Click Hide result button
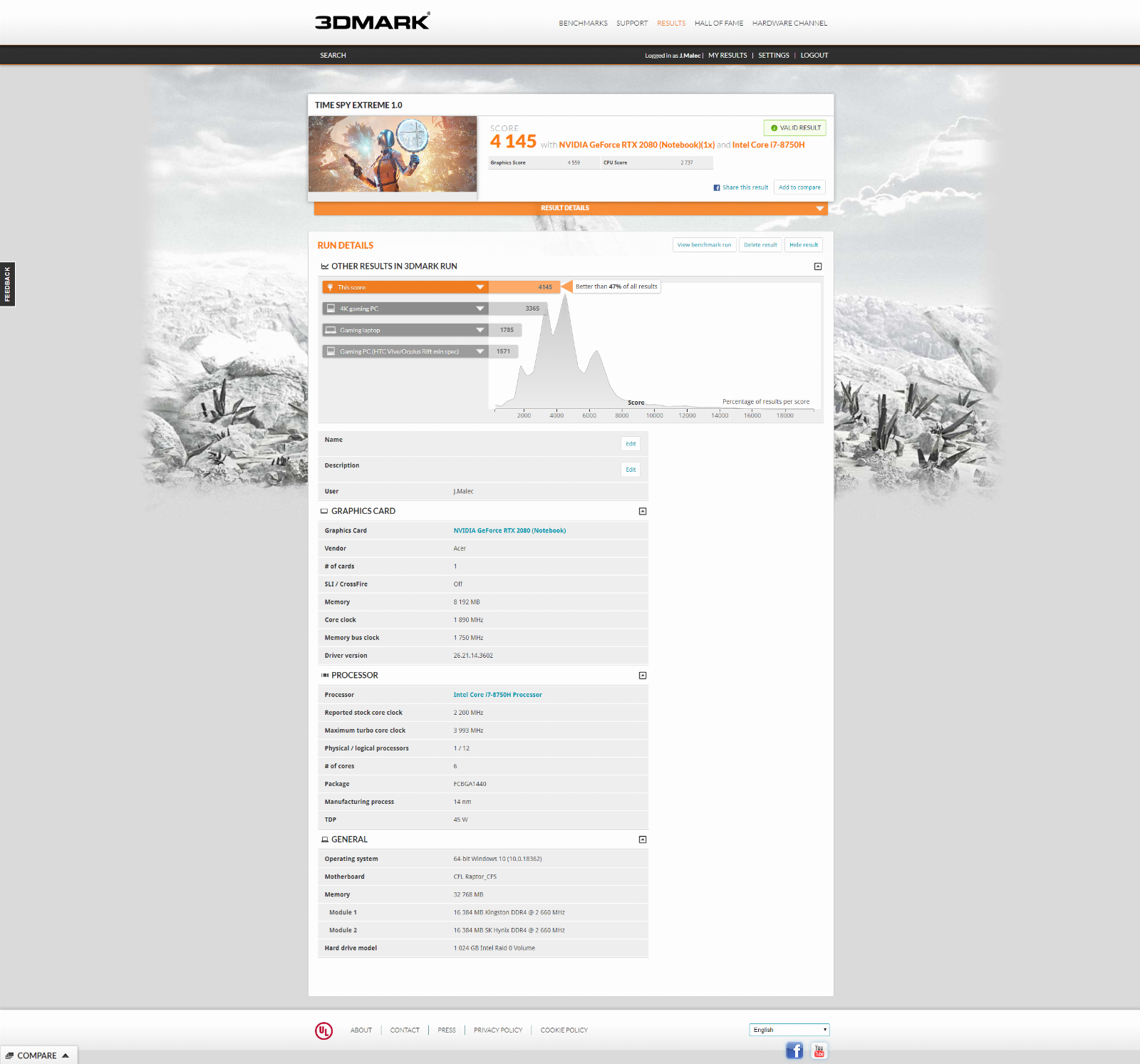 pyautogui.click(x=804, y=245)
